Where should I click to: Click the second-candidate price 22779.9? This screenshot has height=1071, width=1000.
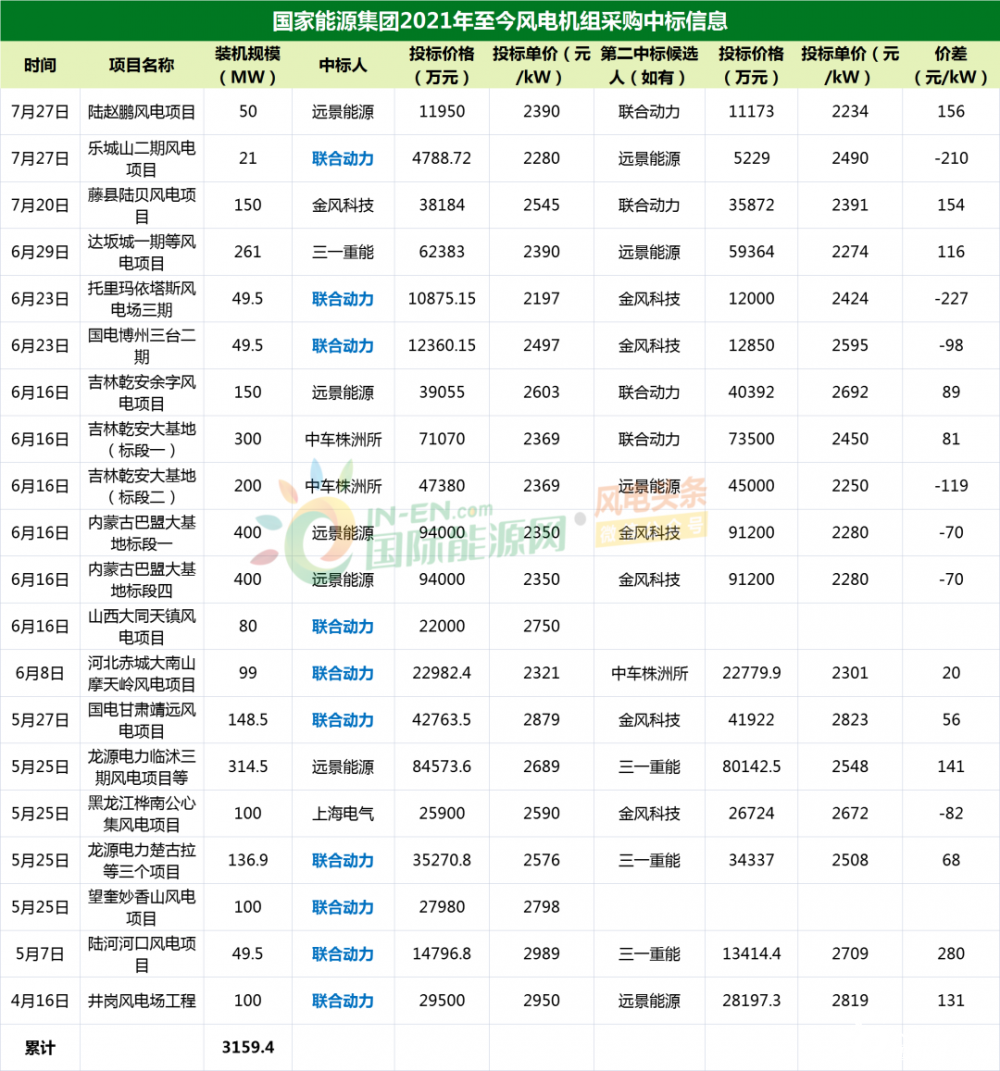coord(751,673)
